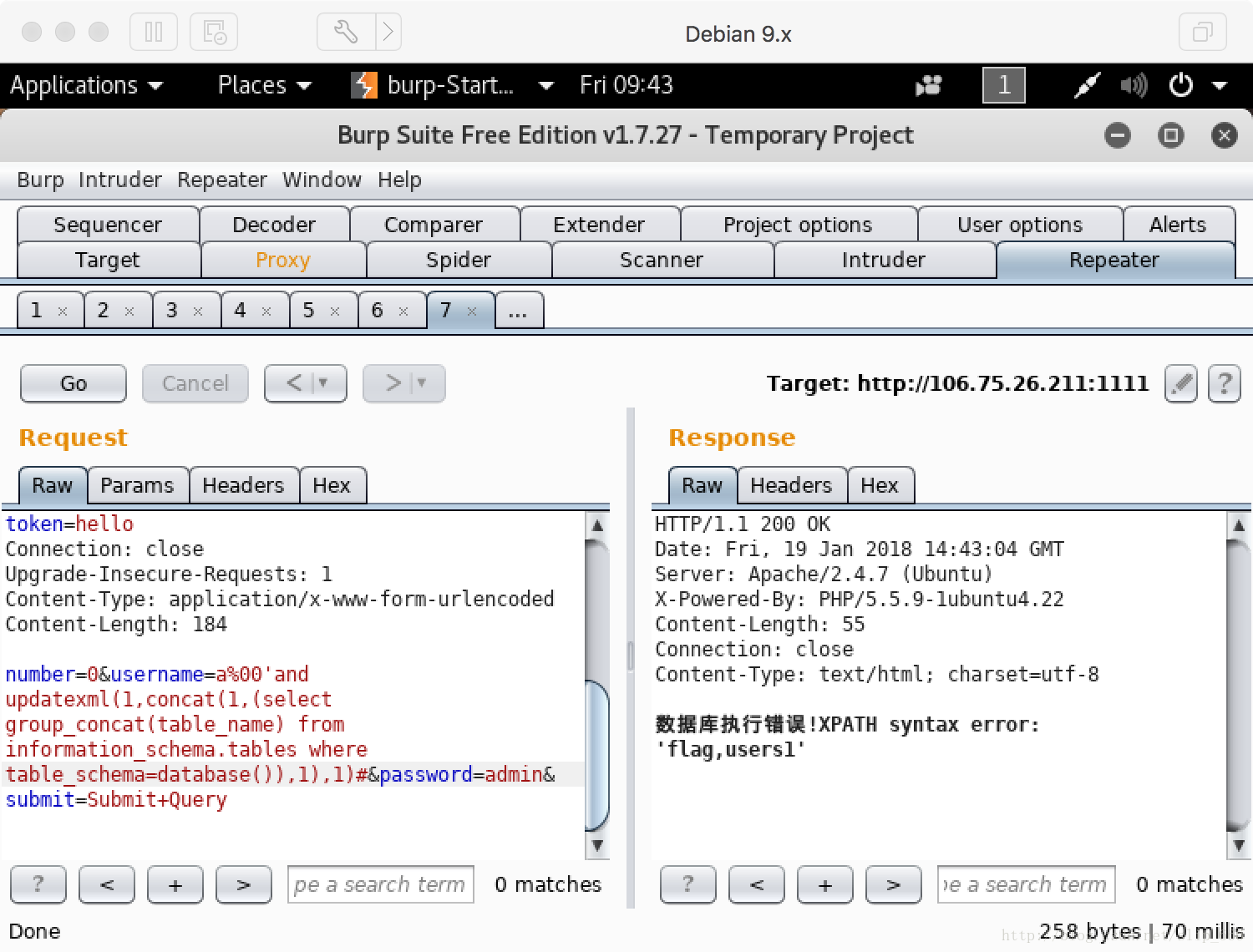Viewport: 1253px width, 952px height.
Task: Click request search help question button
Action: point(38,884)
